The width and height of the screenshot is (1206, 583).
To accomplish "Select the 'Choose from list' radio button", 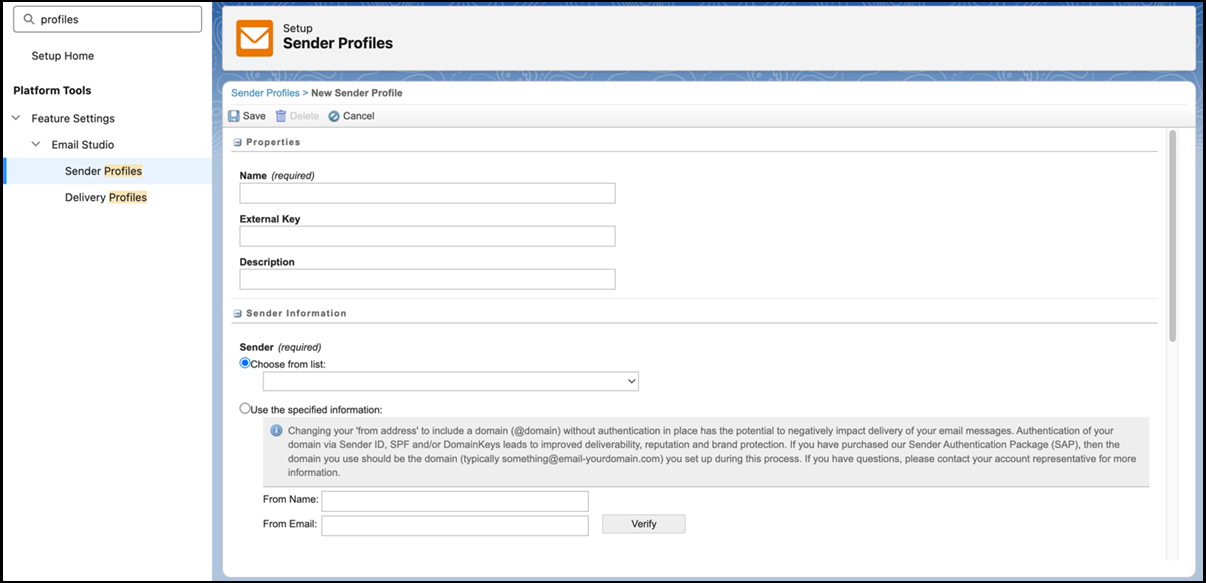I will coord(244,362).
